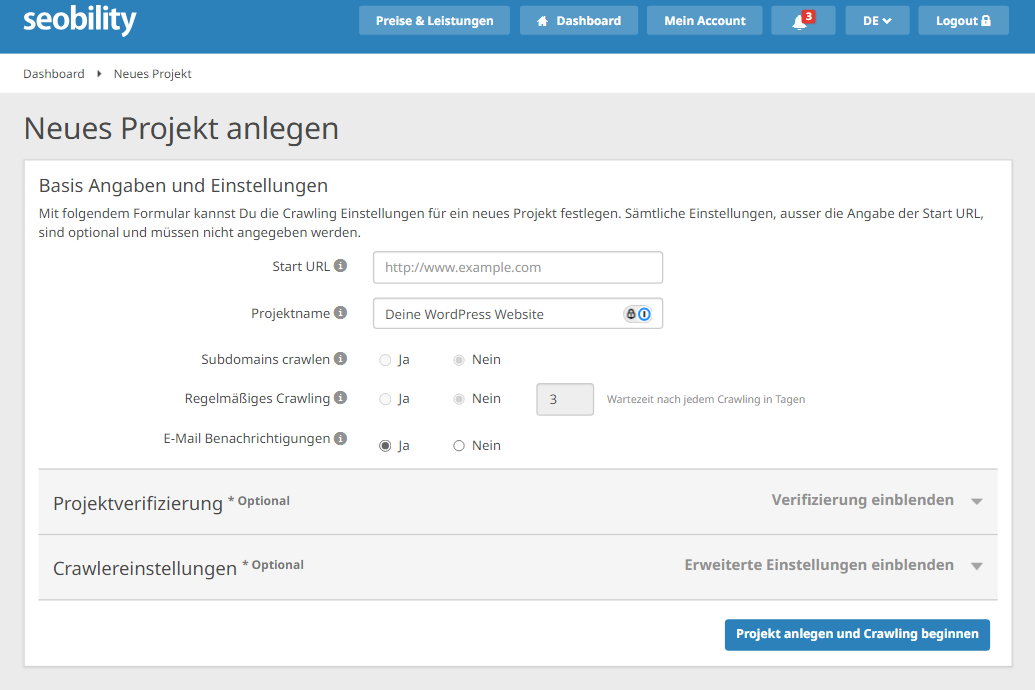Screen dimensions: 1035x690
Task: Click Projekt anlegen und Crawling beginnen
Action: click(857, 634)
